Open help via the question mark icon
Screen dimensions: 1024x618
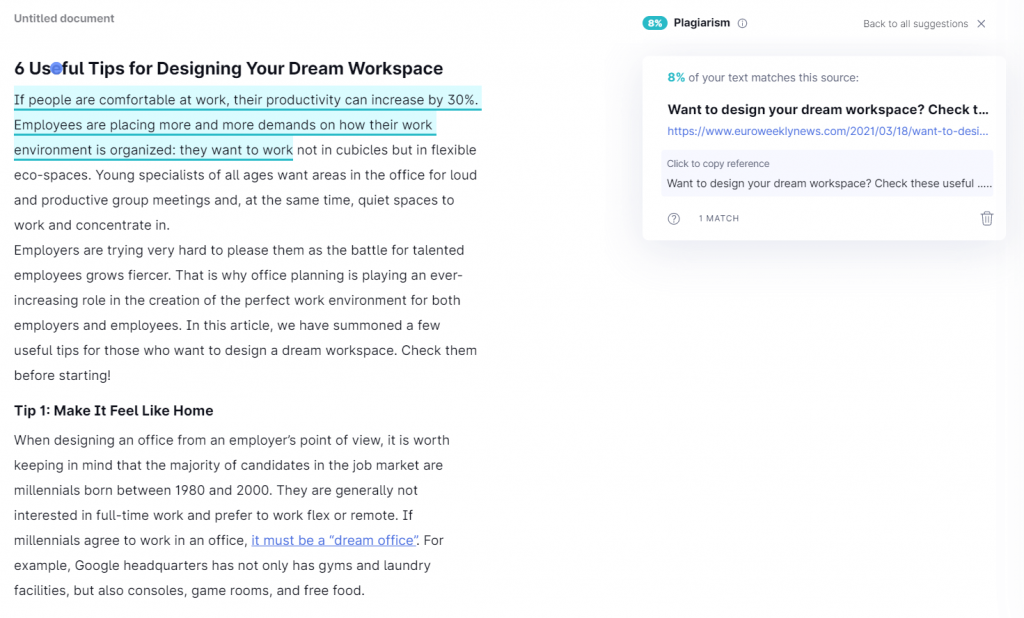click(673, 217)
